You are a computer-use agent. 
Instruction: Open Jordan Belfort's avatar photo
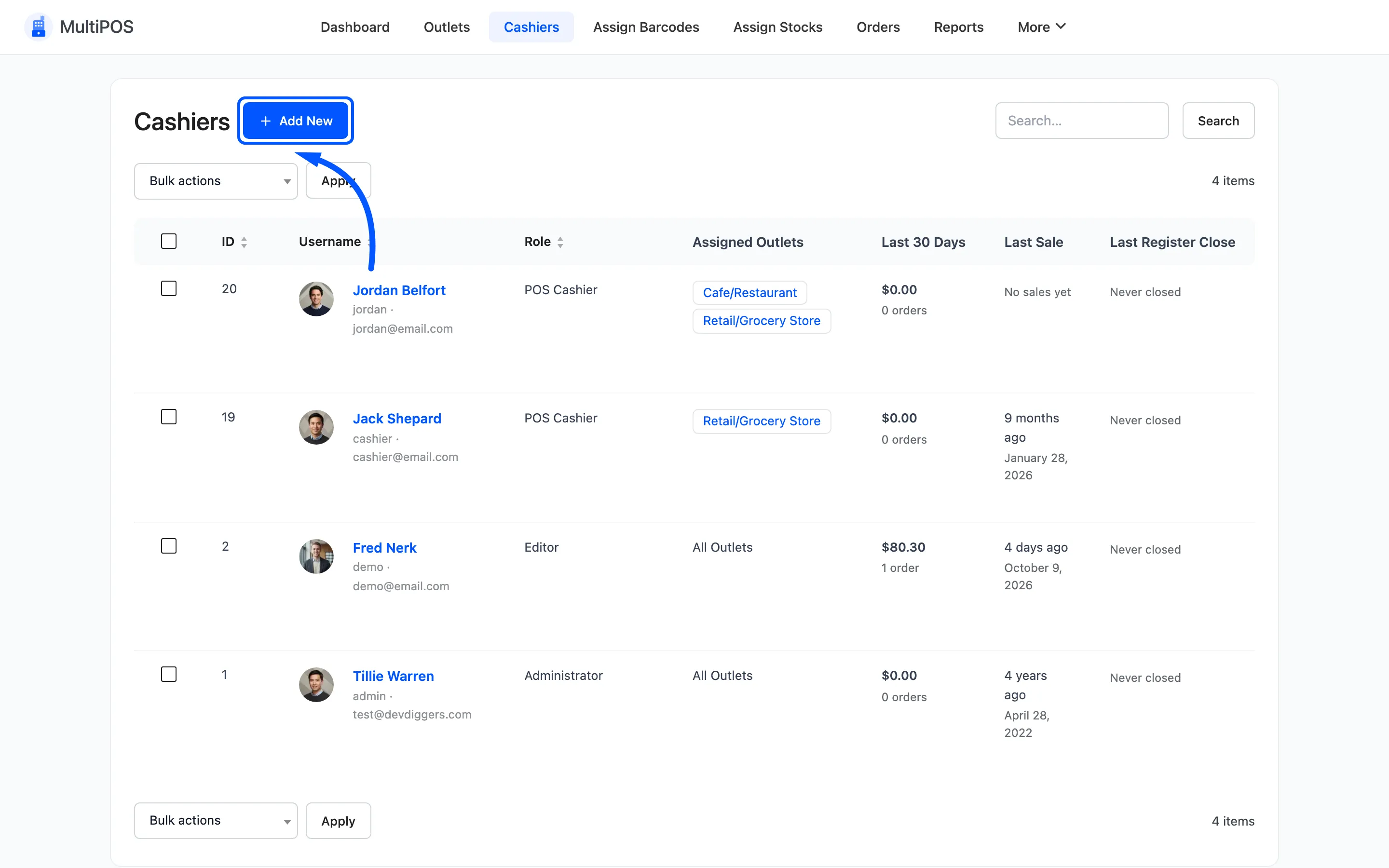click(316, 298)
